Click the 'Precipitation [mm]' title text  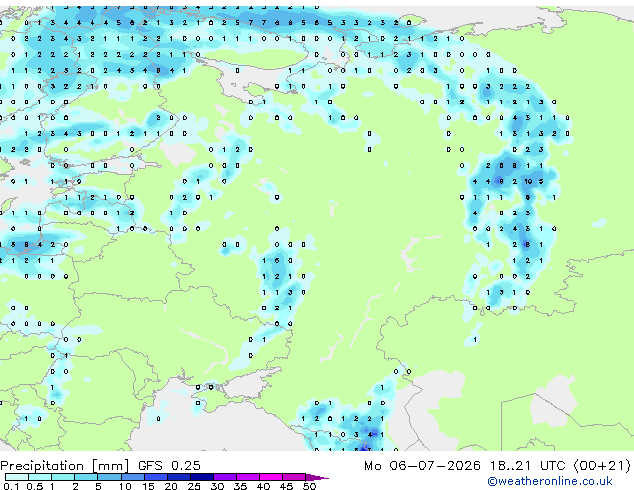65,466
